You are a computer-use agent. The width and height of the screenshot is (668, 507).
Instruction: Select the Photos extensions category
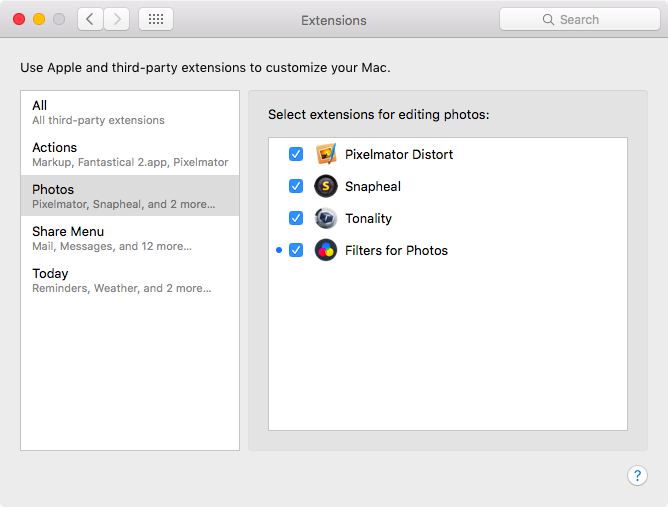(130, 196)
